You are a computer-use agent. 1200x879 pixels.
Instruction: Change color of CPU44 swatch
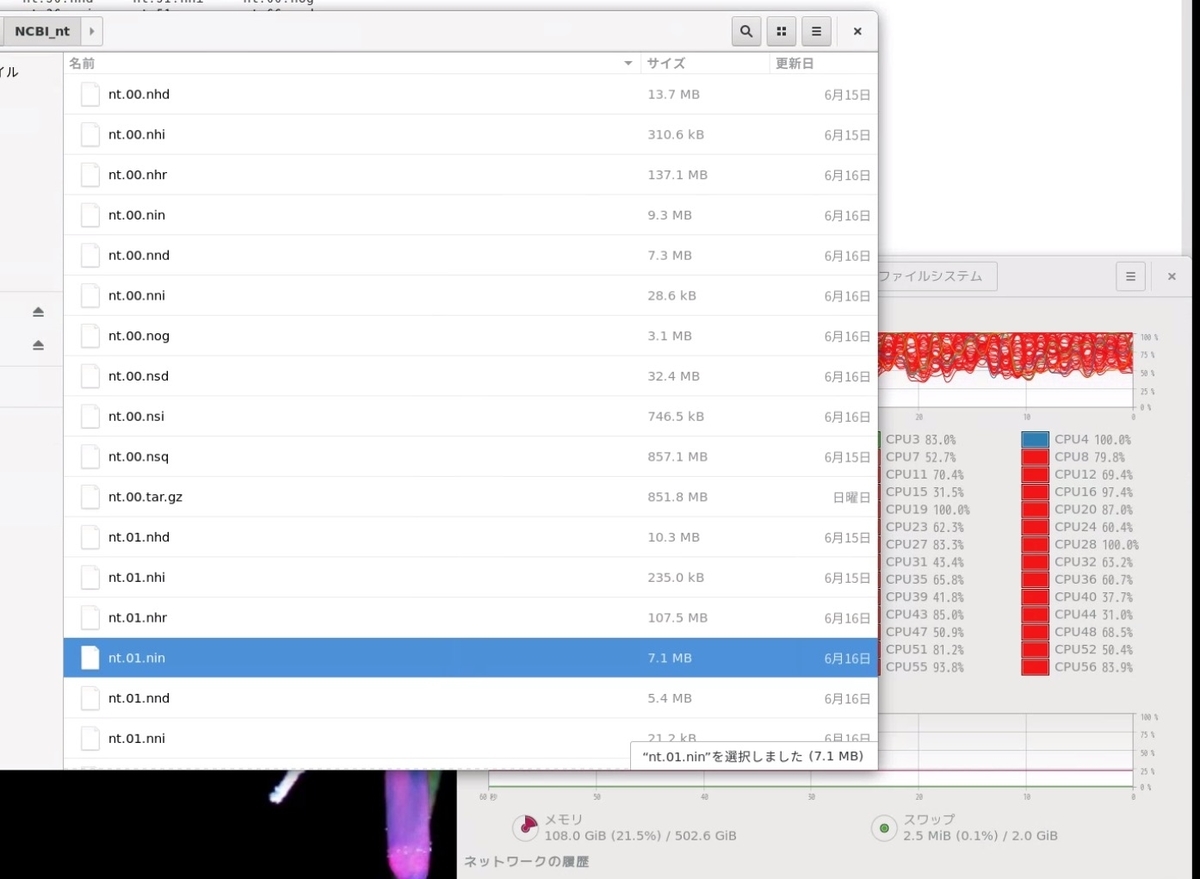[x=1035, y=614]
